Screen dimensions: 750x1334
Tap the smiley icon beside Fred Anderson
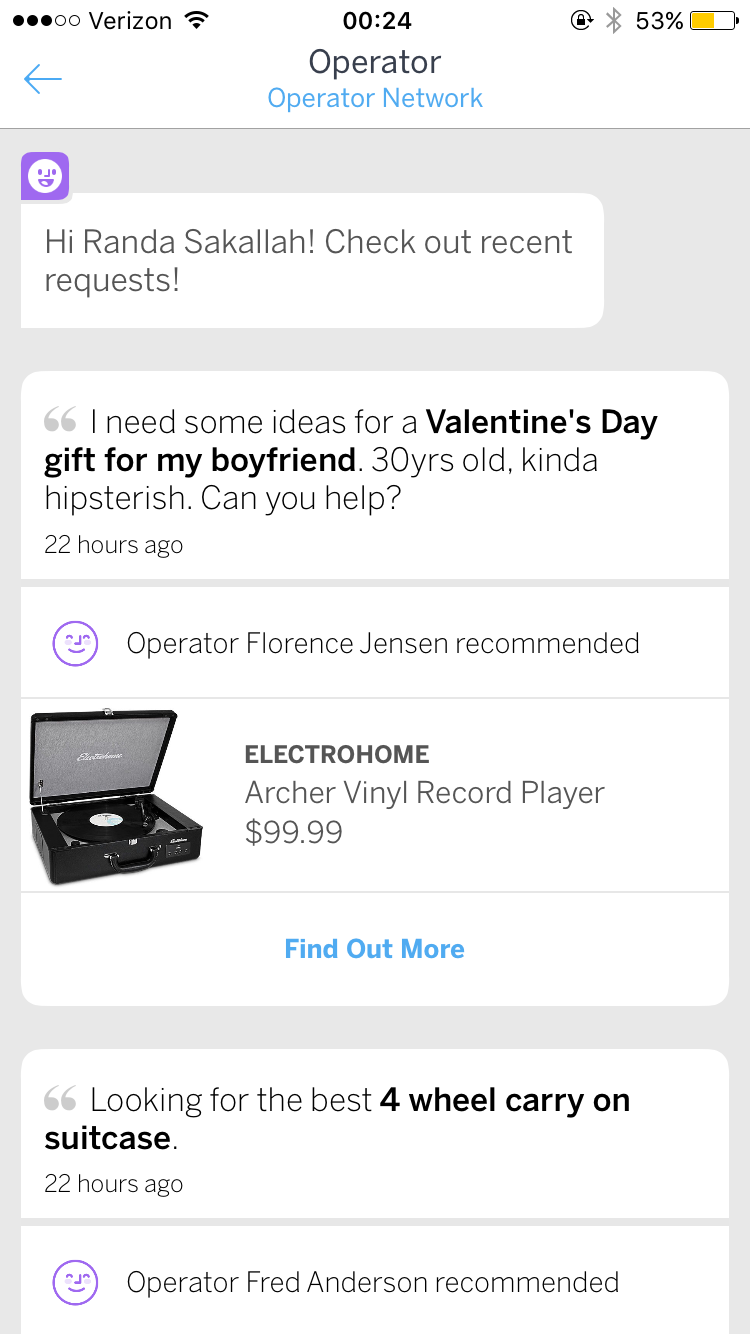pyautogui.click(x=75, y=1282)
